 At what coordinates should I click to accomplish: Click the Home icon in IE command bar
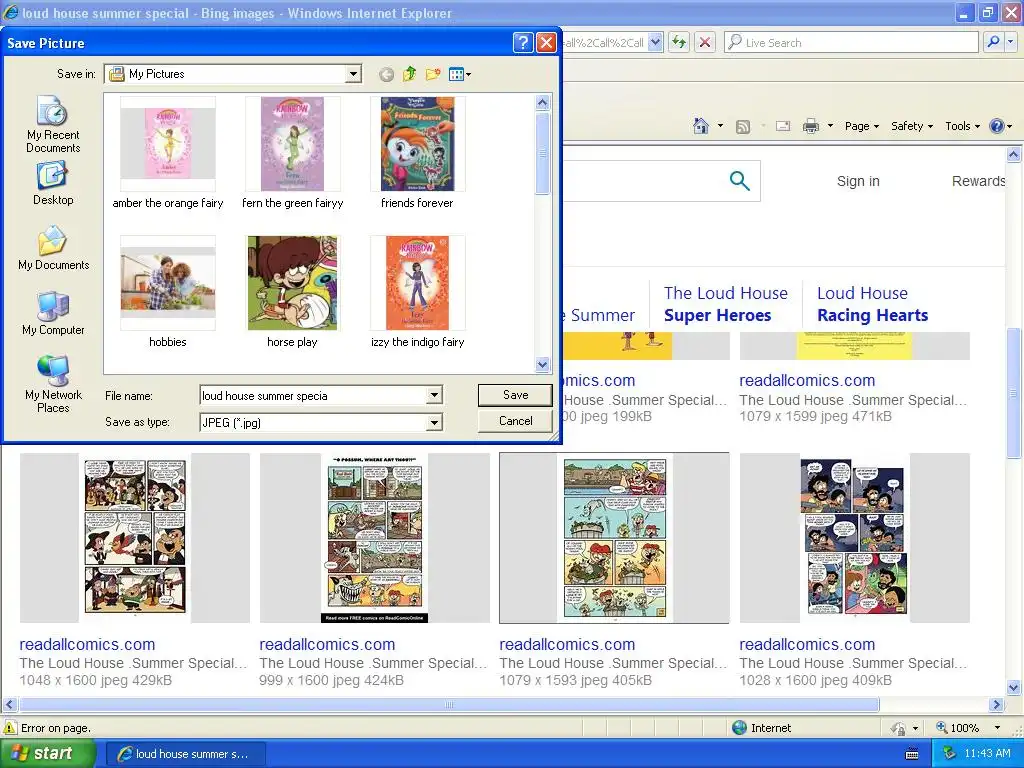coord(701,126)
